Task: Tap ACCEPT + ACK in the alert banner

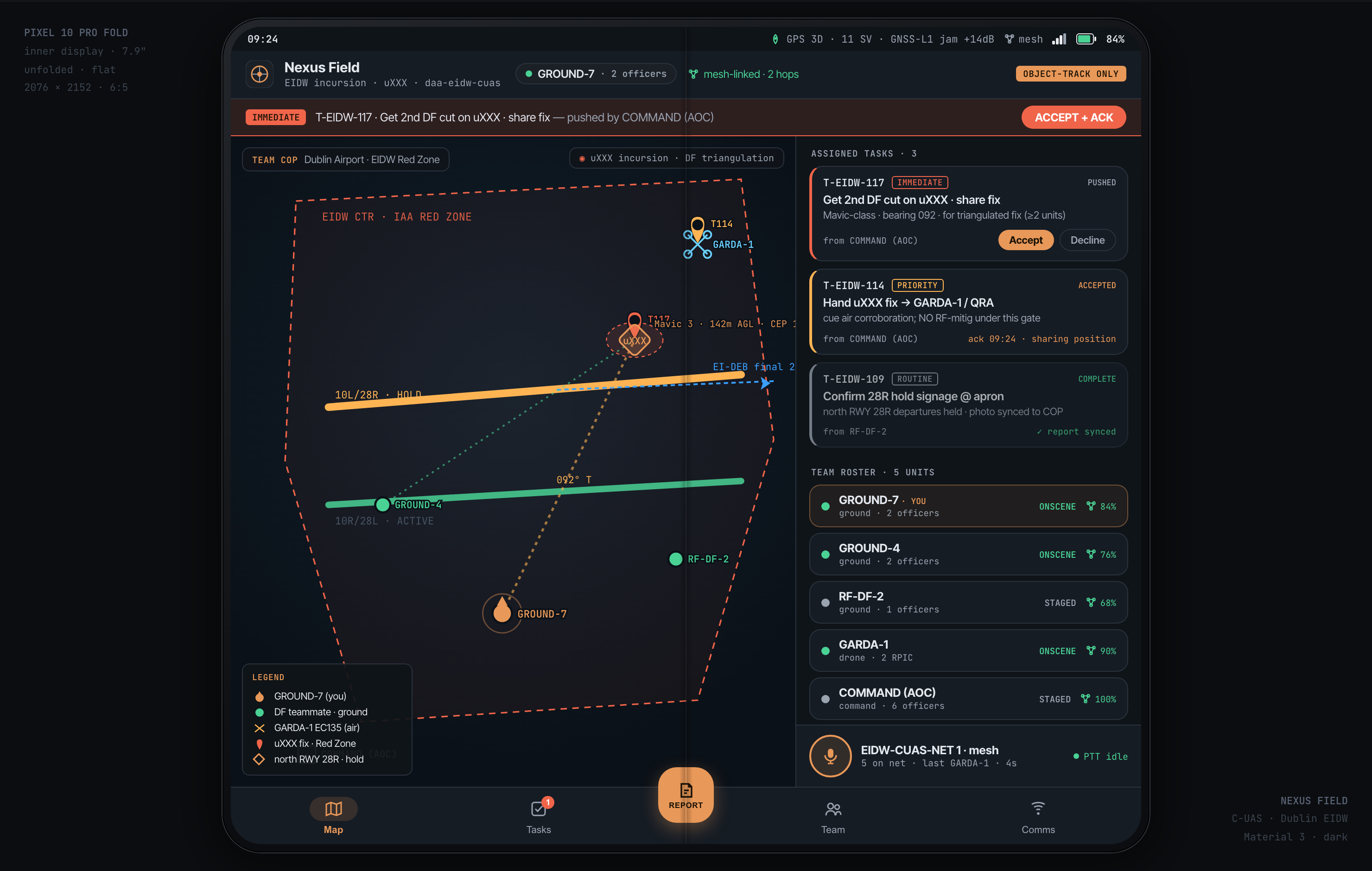Action: point(1073,117)
